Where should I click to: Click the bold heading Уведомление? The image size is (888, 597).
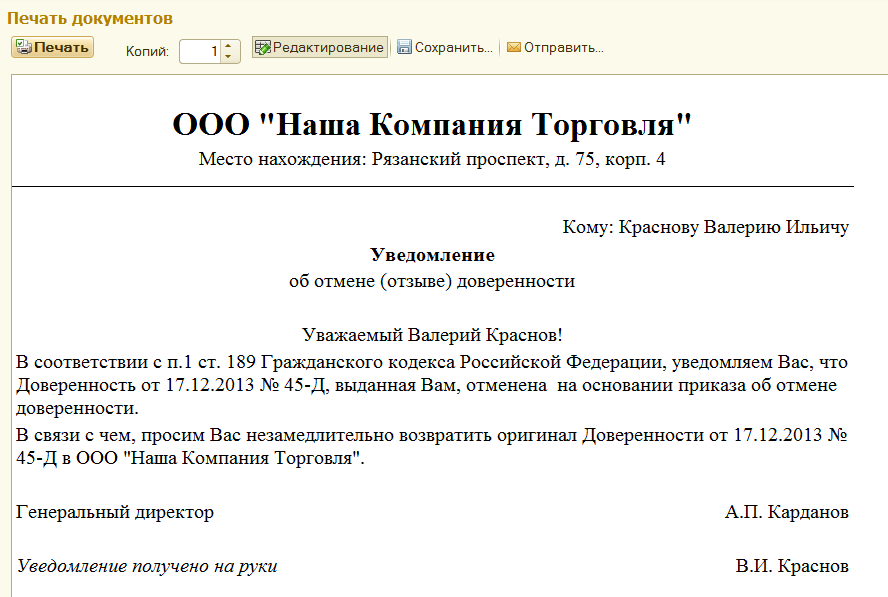click(x=432, y=255)
